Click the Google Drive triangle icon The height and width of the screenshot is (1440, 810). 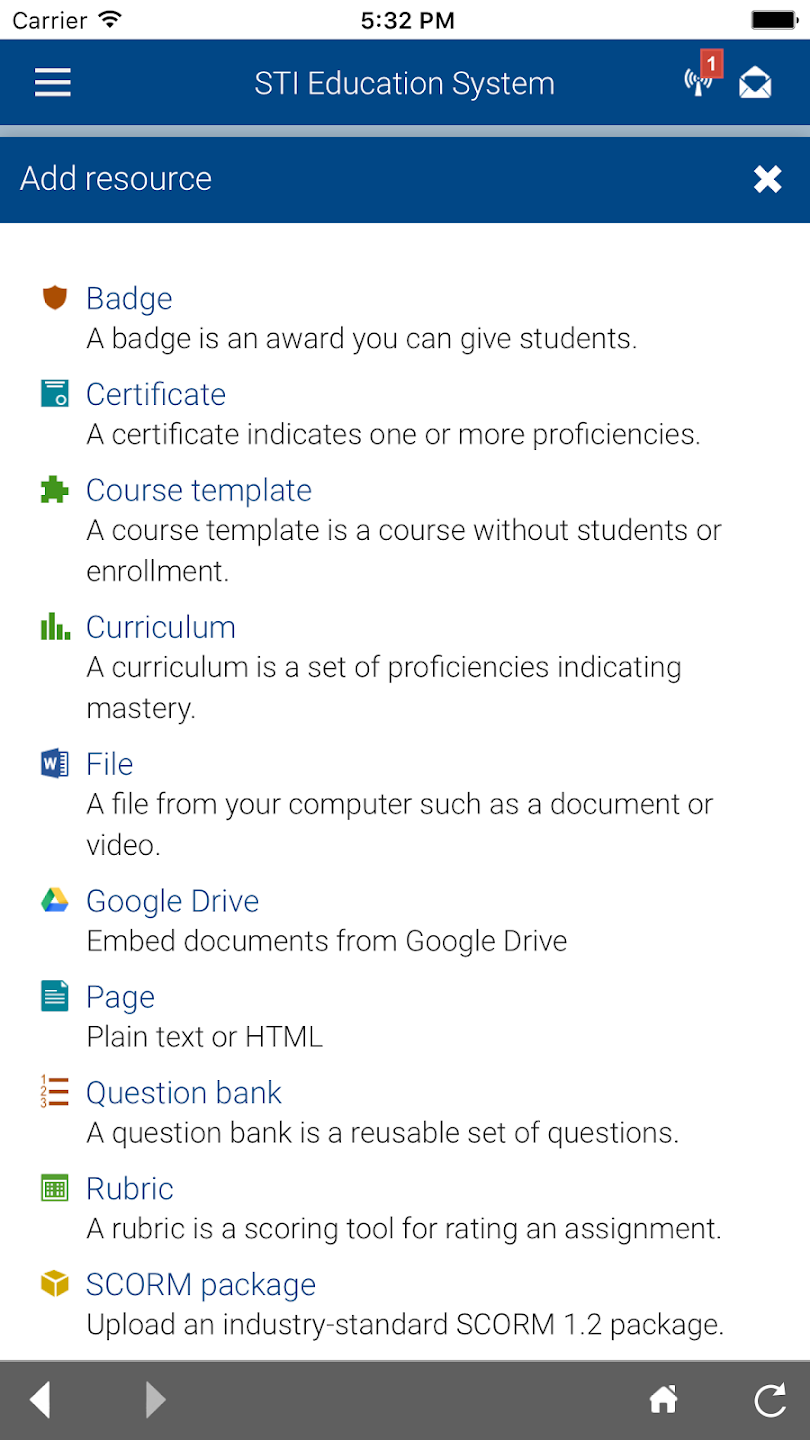[x=54, y=900]
